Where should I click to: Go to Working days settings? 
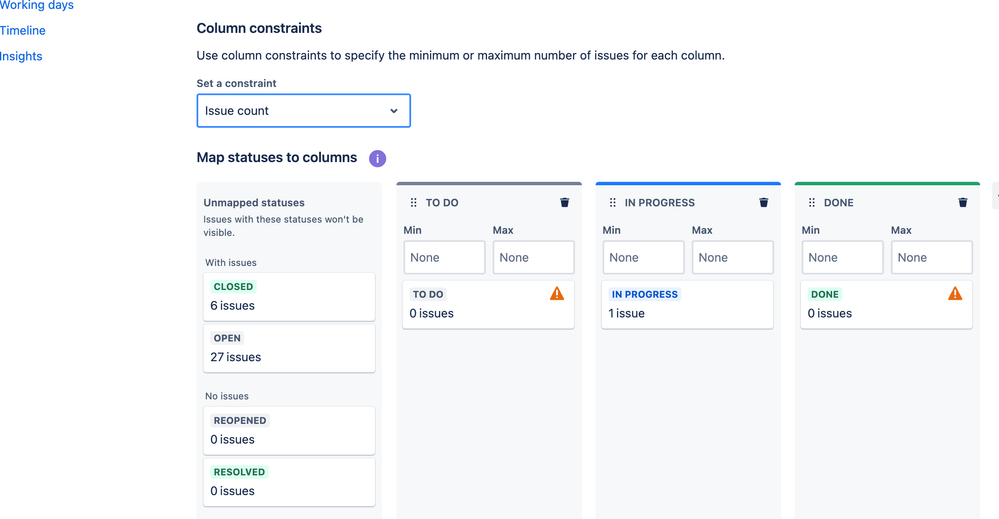pos(37,6)
